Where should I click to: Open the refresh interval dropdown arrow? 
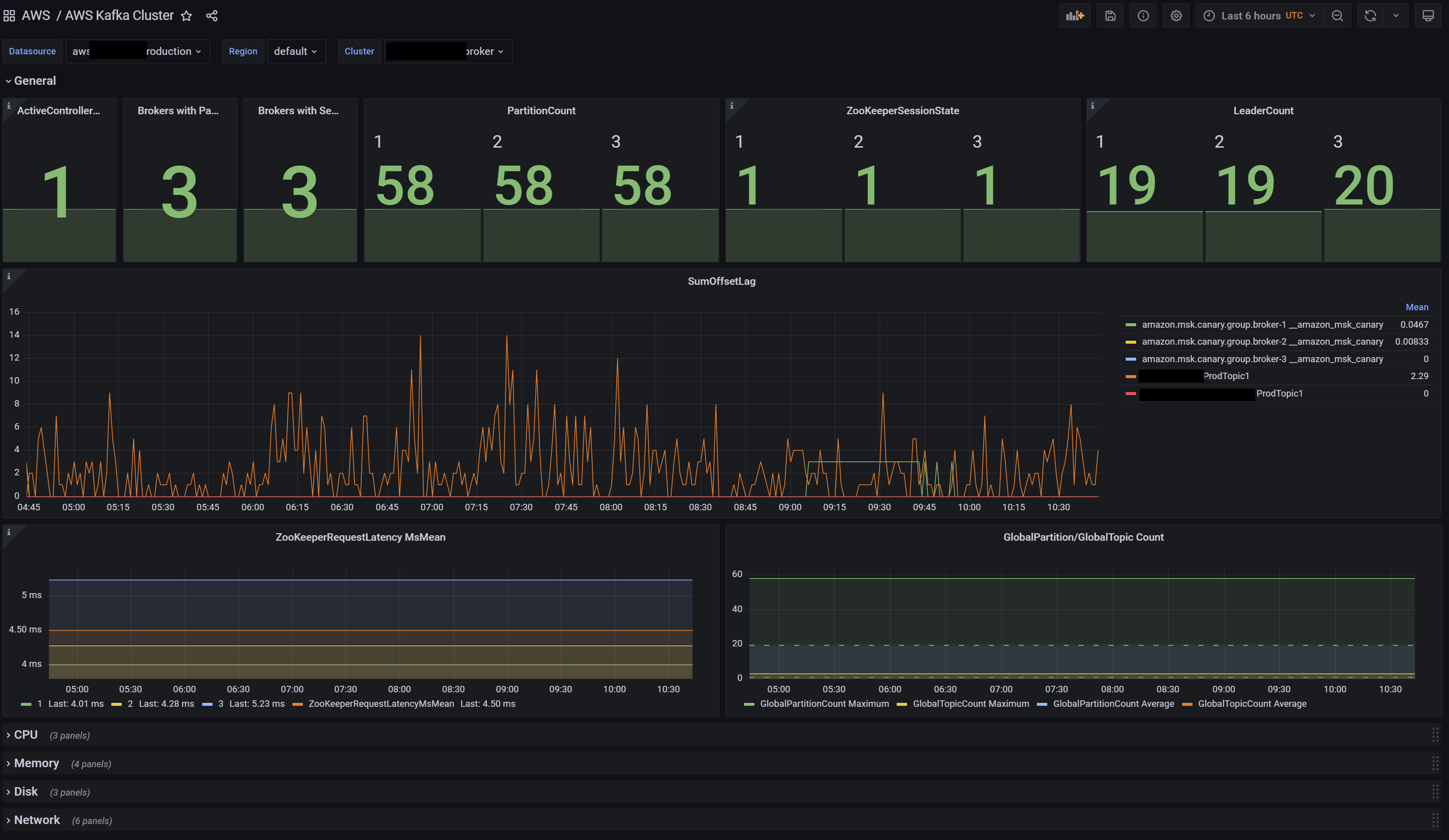point(1396,15)
